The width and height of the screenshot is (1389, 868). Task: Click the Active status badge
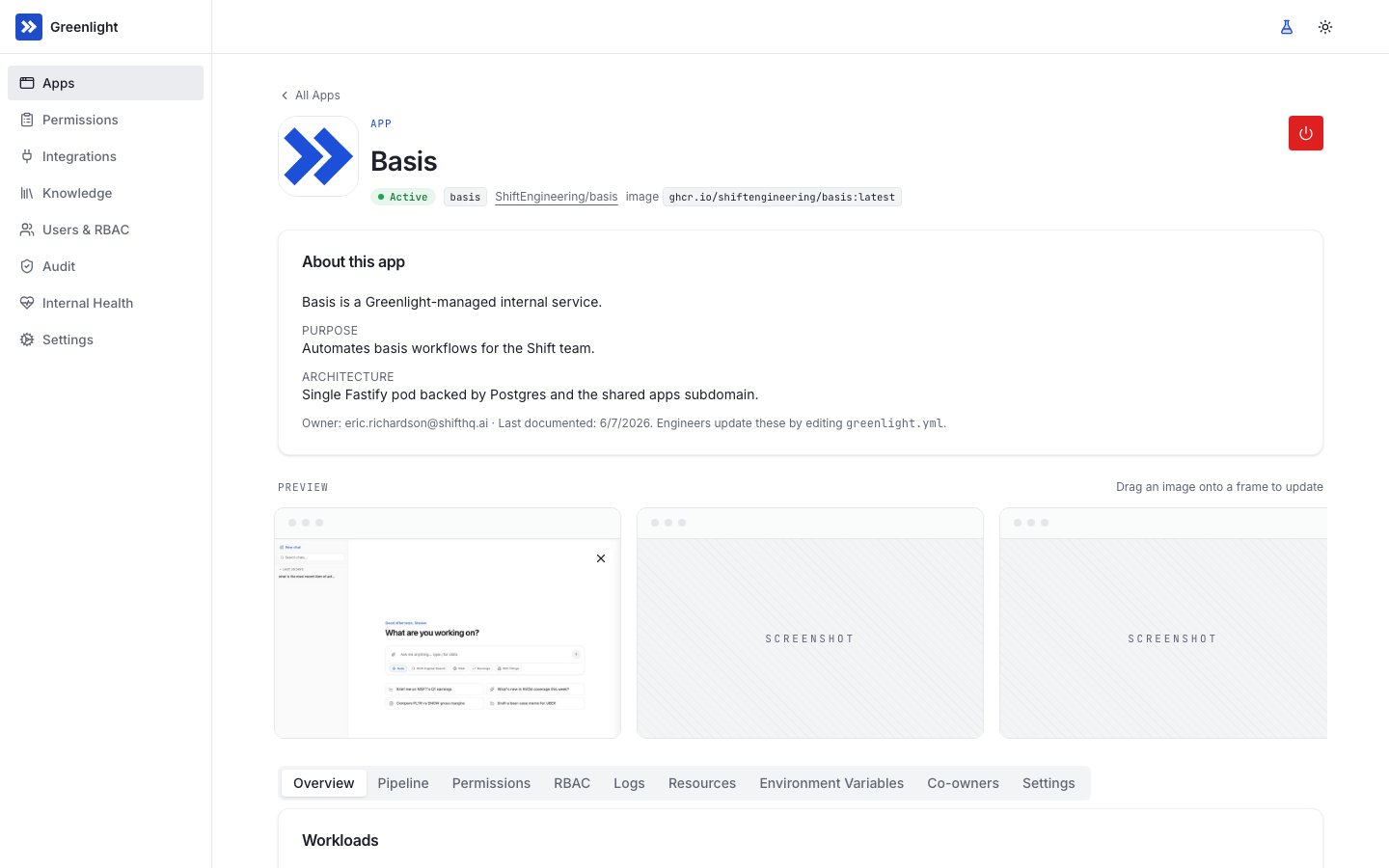click(403, 197)
